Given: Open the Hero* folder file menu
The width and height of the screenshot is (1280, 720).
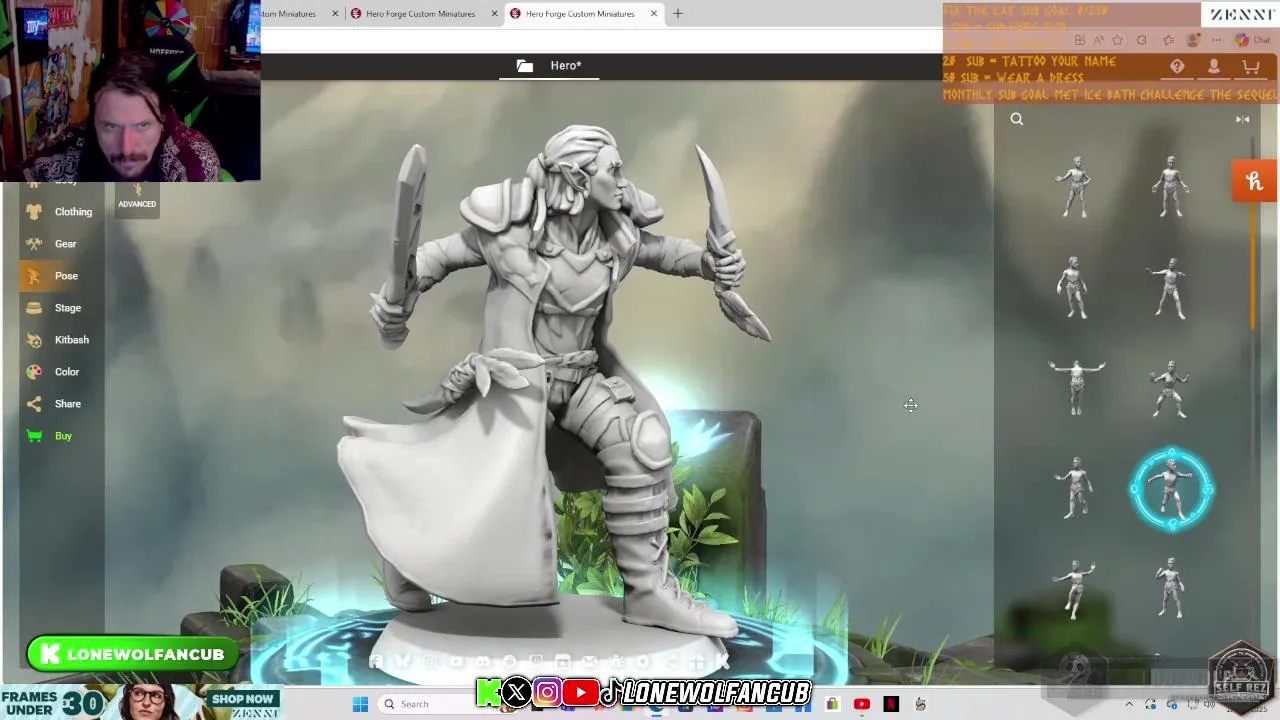Looking at the screenshot, I should (x=549, y=66).
